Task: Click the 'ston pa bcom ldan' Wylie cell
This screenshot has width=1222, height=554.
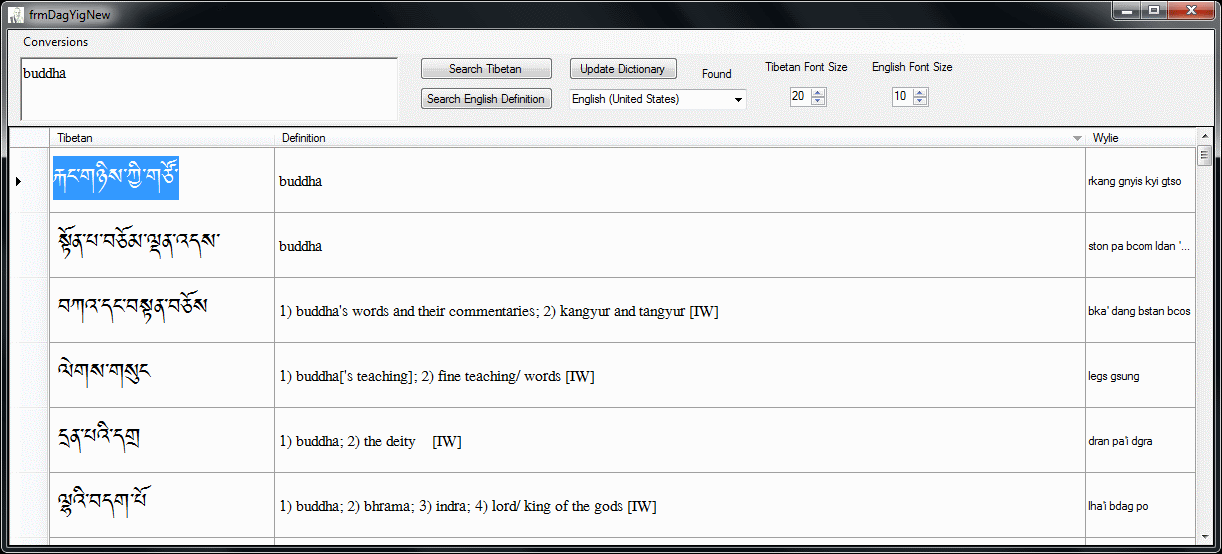Action: (x=1140, y=245)
